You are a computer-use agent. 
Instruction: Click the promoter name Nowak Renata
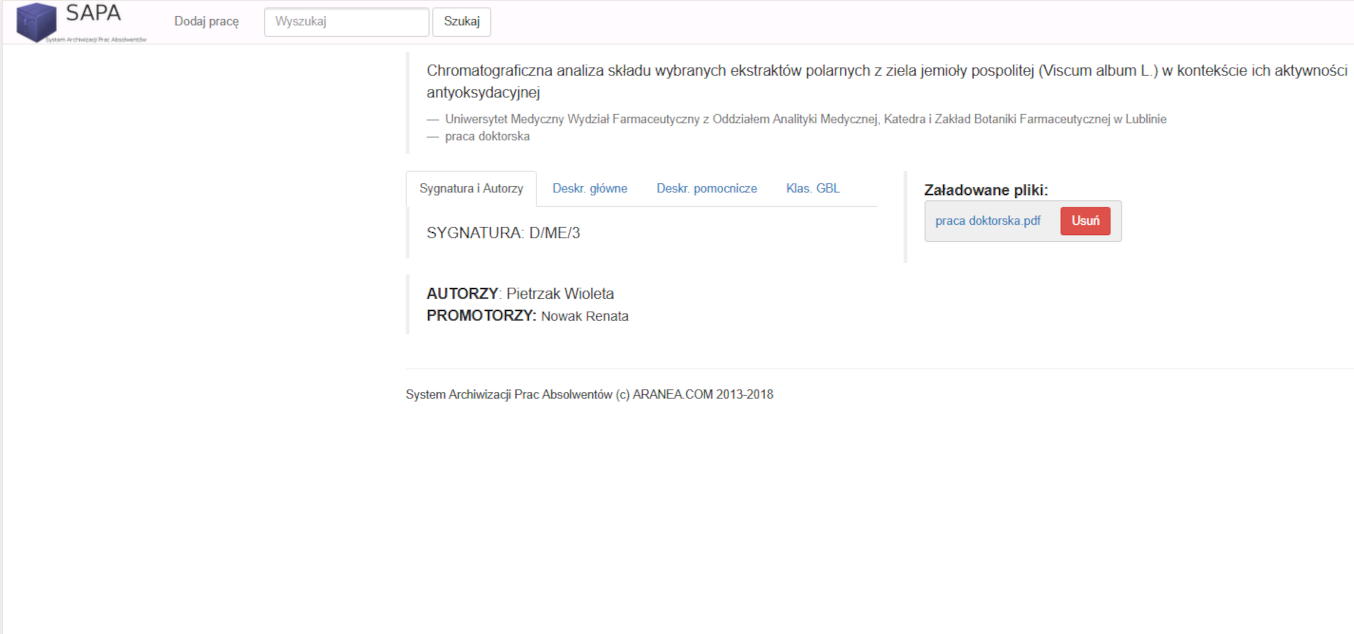click(x=584, y=316)
